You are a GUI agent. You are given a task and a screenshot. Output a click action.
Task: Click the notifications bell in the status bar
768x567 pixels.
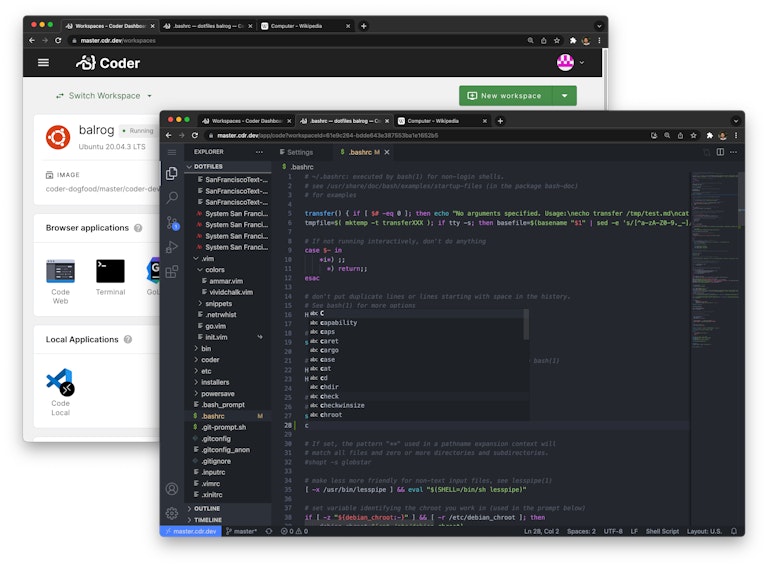tap(734, 531)
